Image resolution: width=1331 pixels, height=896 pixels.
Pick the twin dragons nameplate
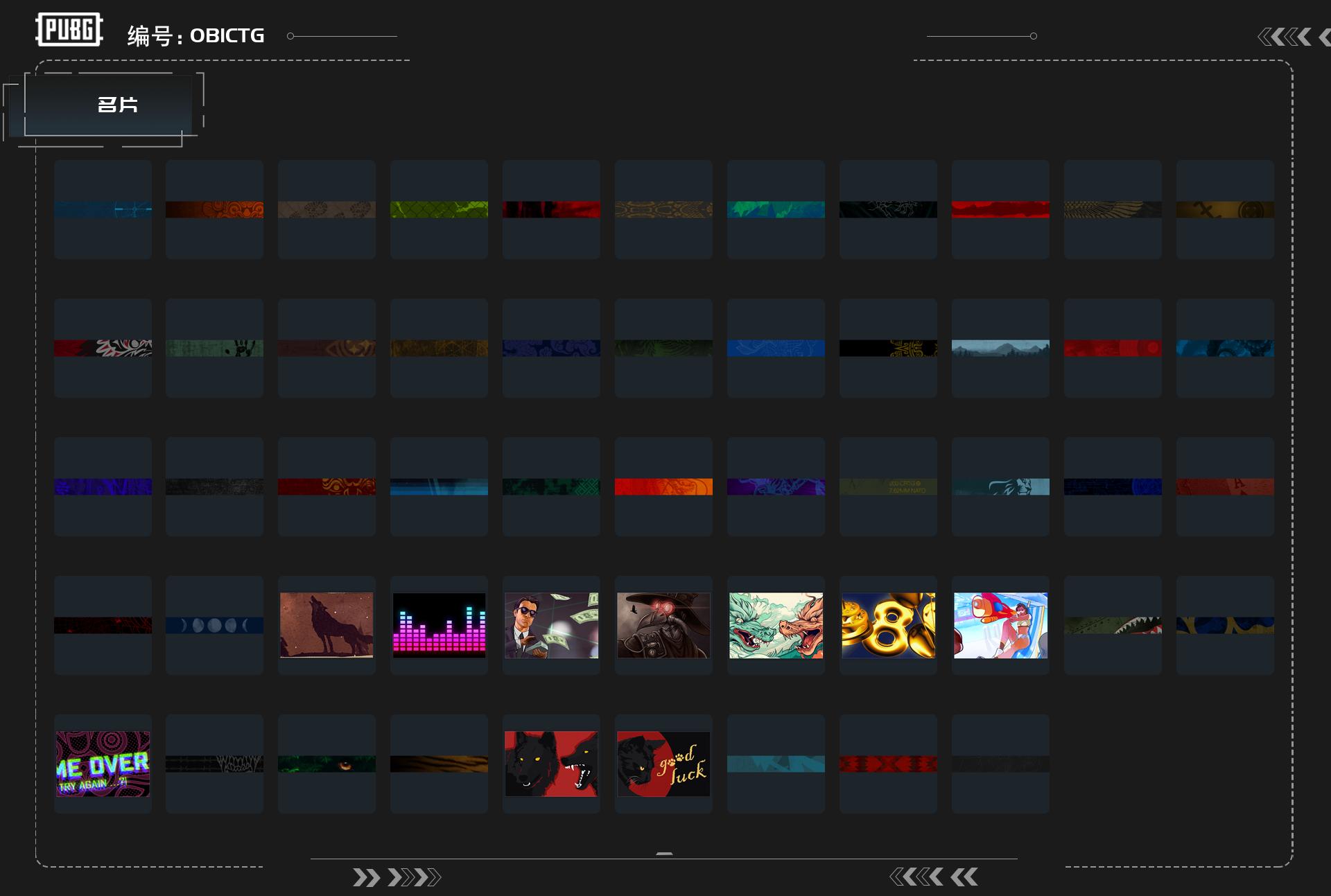pos(776,625)
